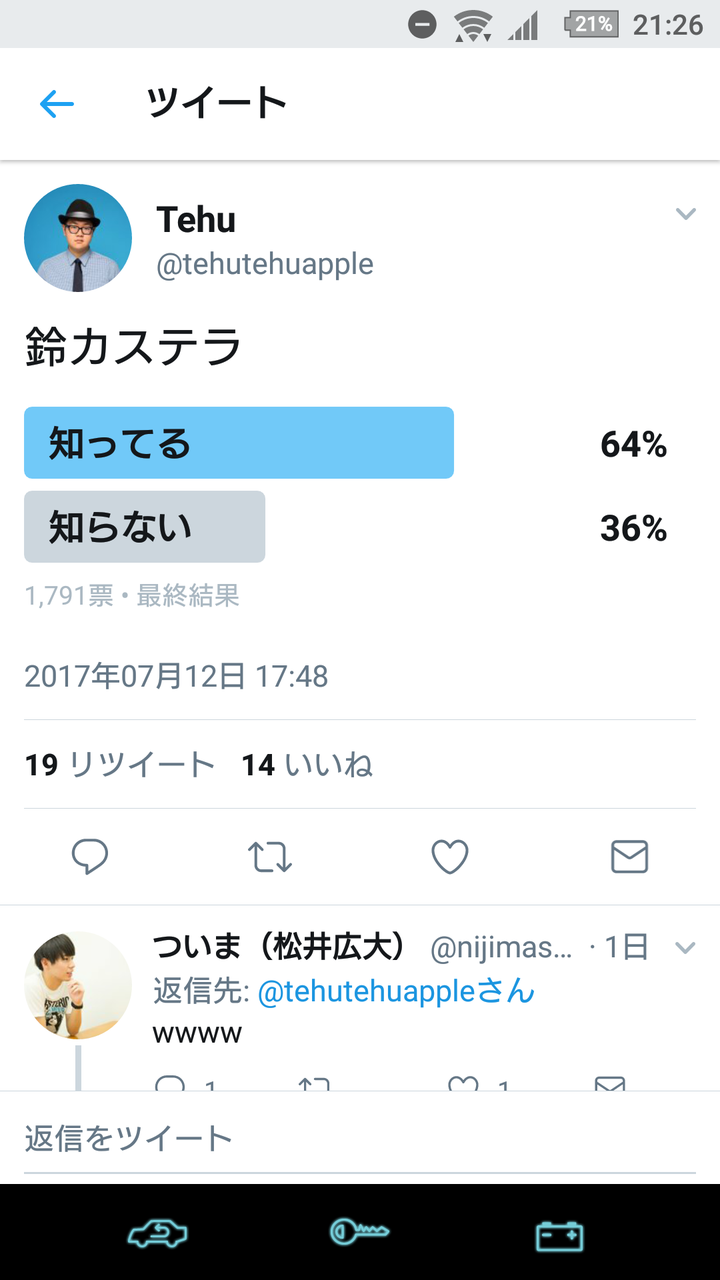720x1280 pixels.
Task: Open the dropdown menu on Tehu's tweet
Action: (685, 213)
